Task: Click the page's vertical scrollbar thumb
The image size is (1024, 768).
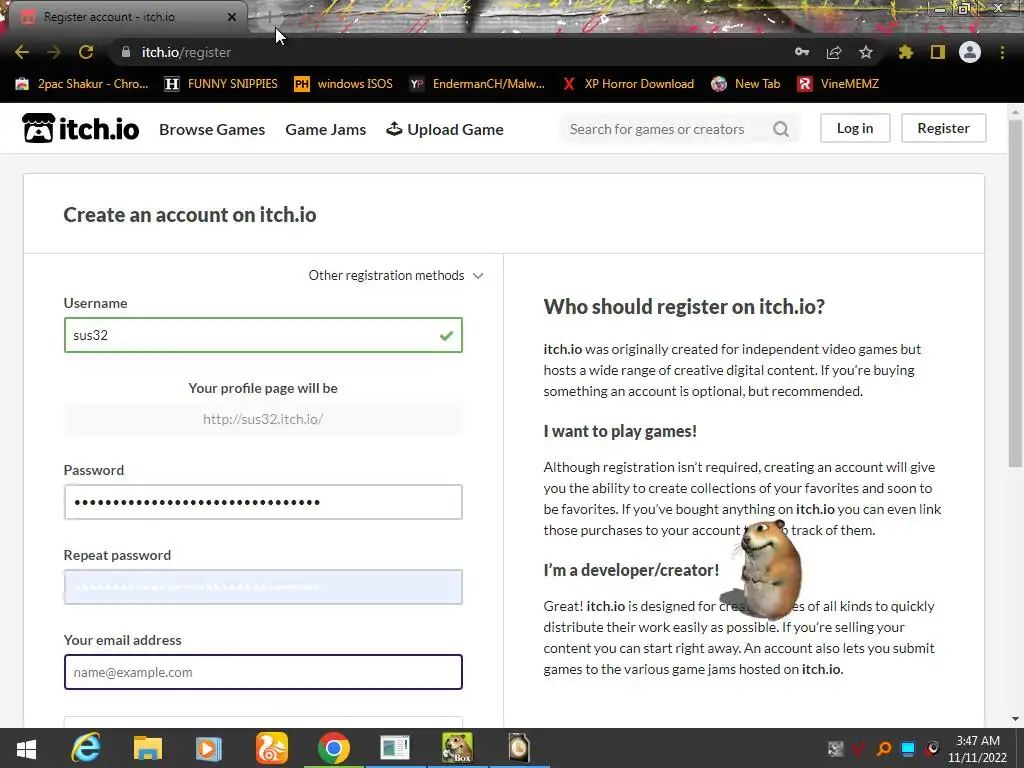Action: [x=1015, y=293]
